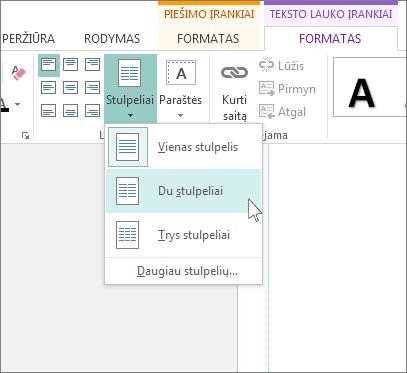407x373 pixels.
Task: Select the align middle left icon
Action: (x=49, y=88)
